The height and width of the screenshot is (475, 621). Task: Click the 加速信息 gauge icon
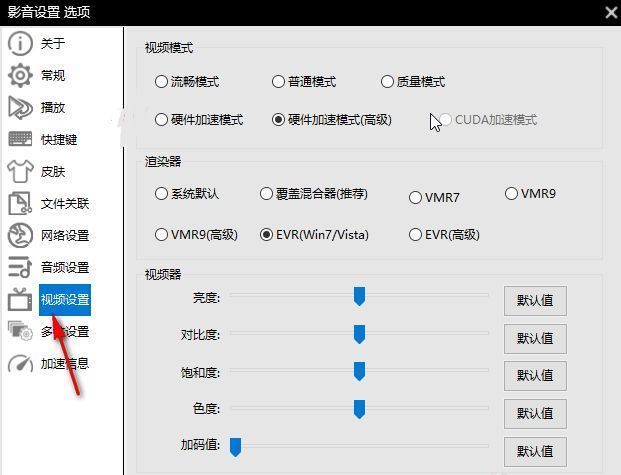pos(20,364)
